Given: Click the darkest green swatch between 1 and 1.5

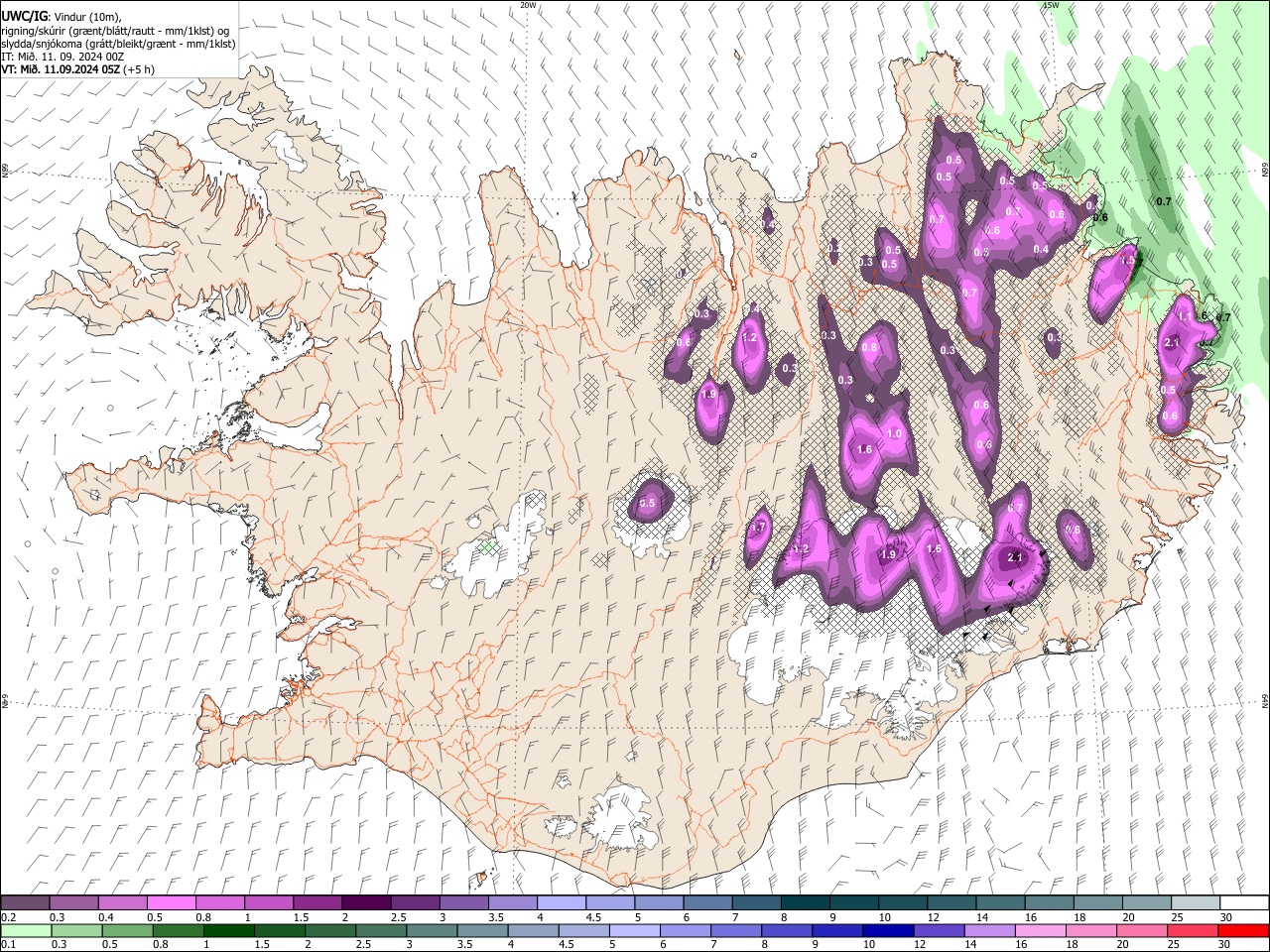Looking at the screenshot, I should (x=228, y=930).
